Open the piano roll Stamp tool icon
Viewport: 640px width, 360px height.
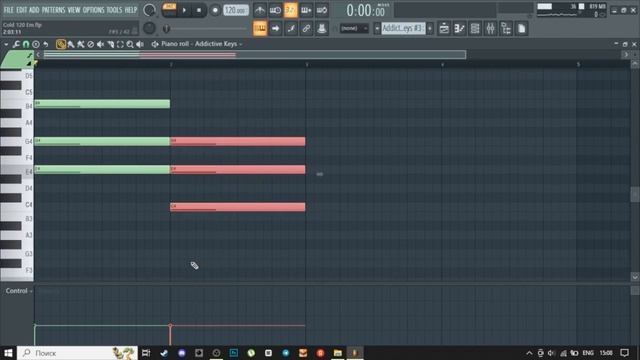click(36, 44)
